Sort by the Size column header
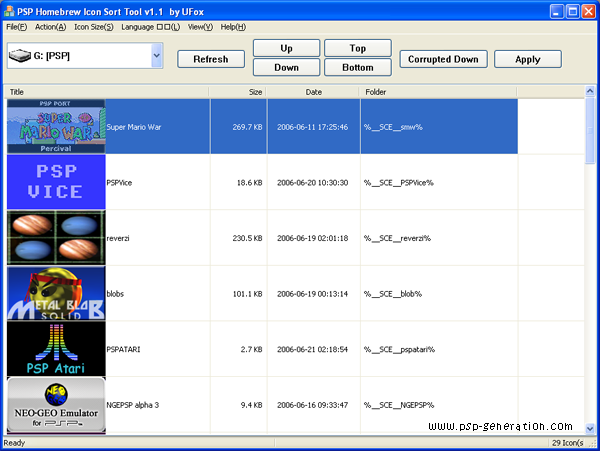Viewport: 600px width, 451px height. pyautogui.click(x=237, y=92)
